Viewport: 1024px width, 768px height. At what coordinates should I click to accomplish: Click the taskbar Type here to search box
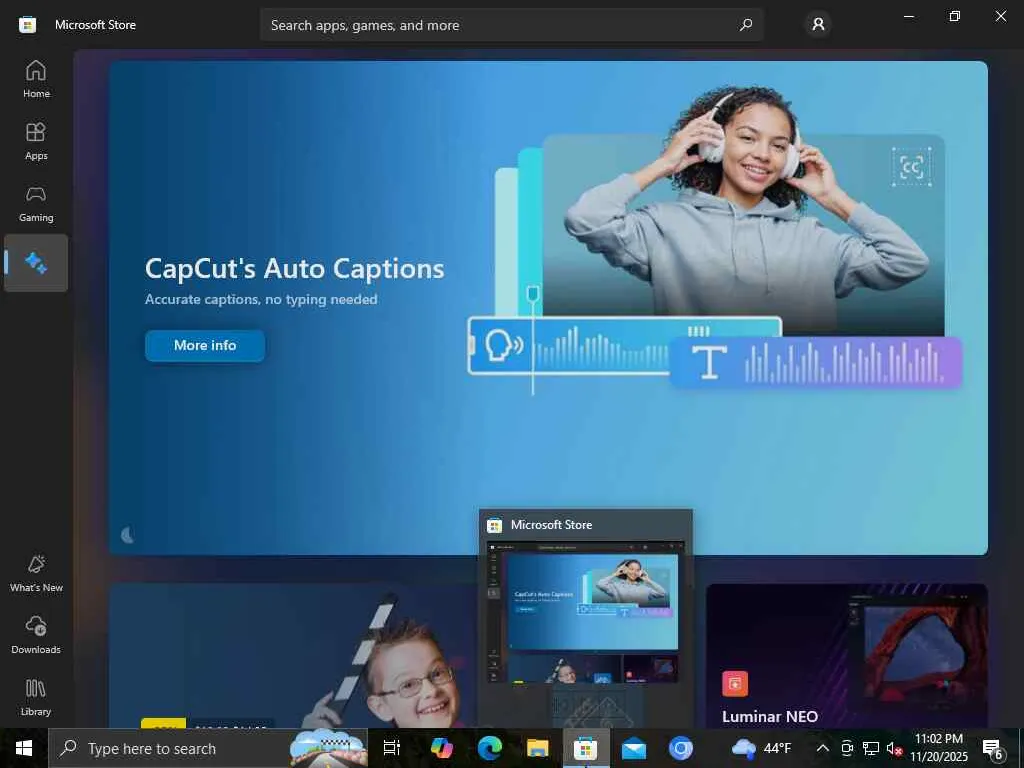tap(208, 748)
